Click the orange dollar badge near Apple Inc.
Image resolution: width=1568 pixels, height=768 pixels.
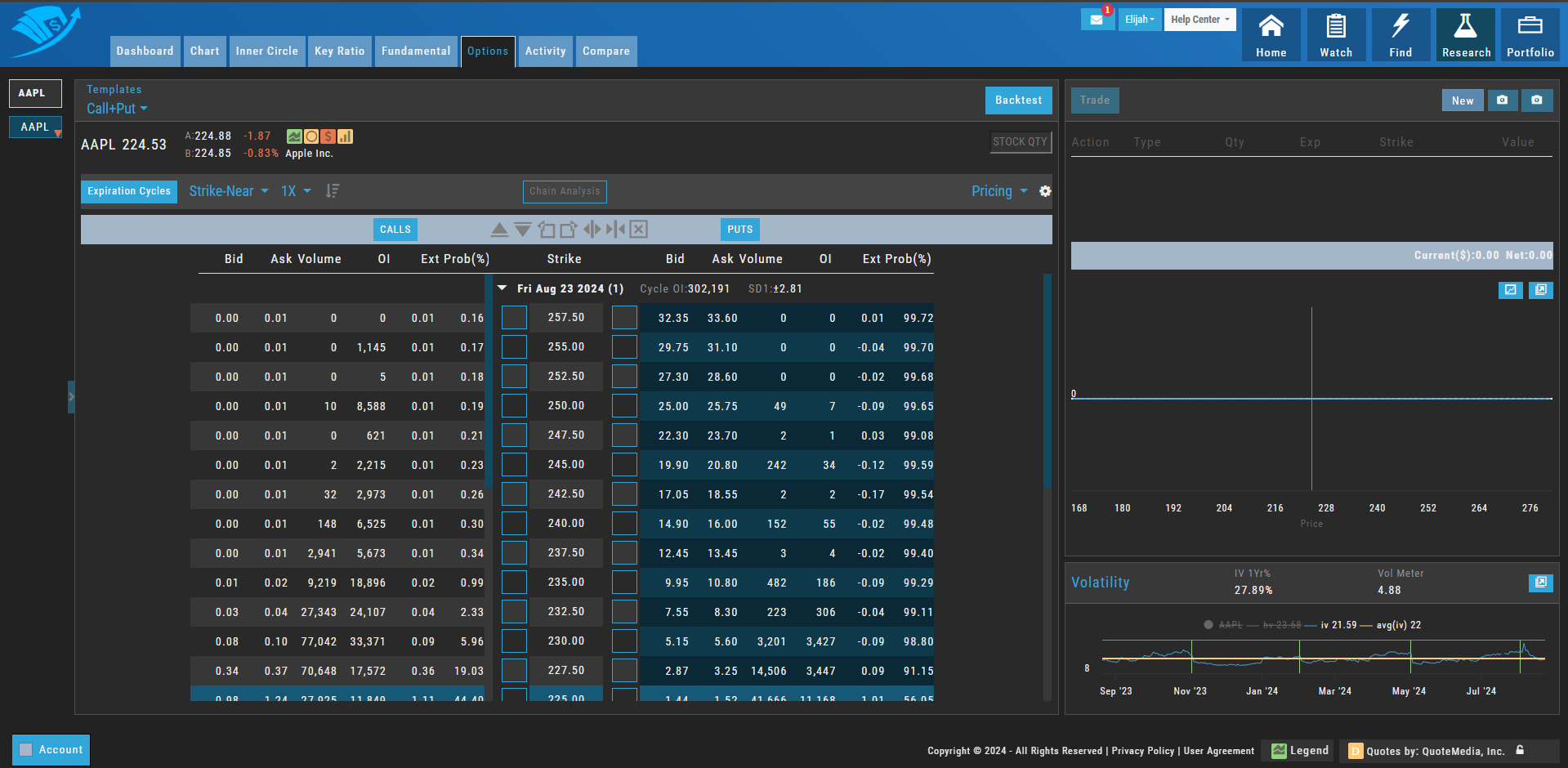pyautogui.click(x=328, y=136)
